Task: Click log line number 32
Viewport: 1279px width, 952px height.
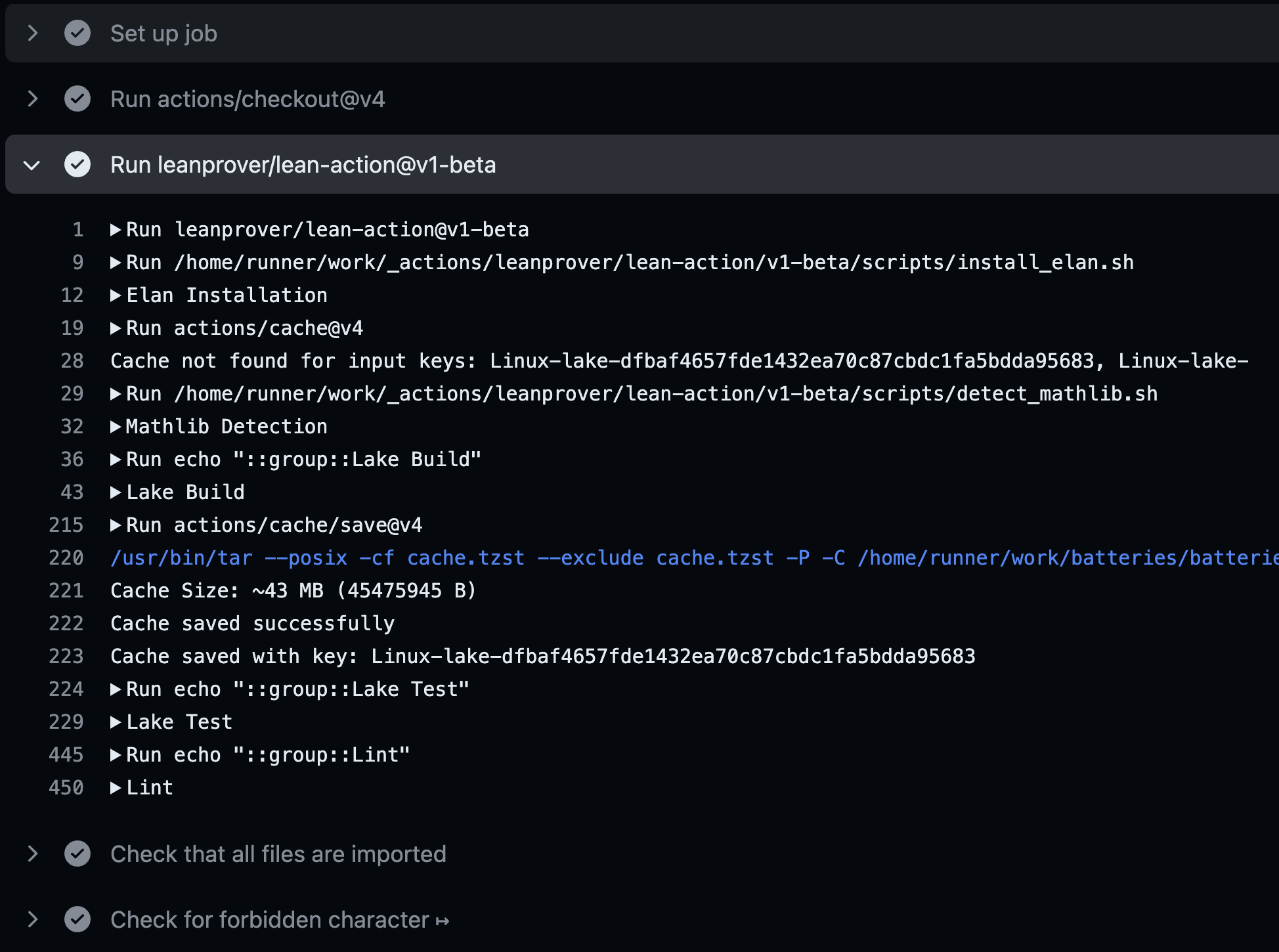Action: coord(72,427)
